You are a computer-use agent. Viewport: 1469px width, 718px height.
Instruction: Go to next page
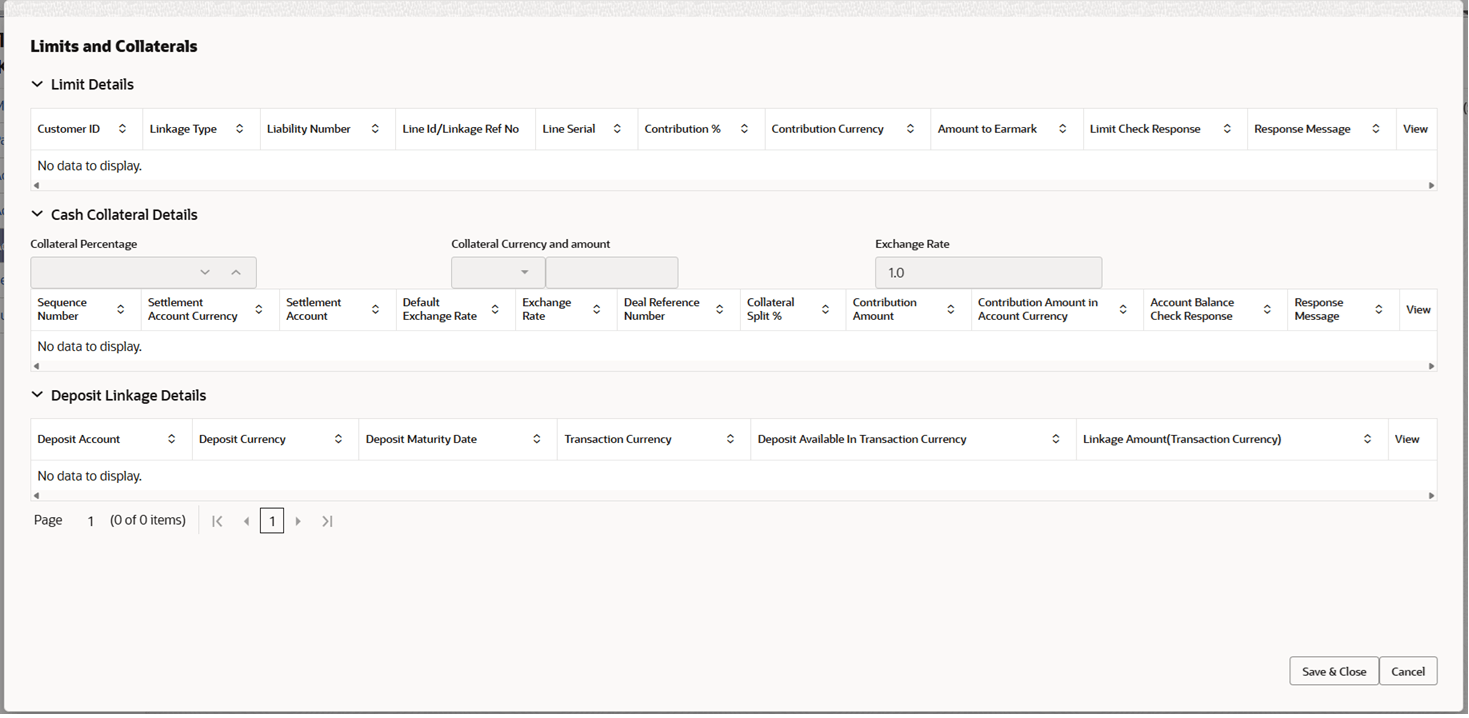298,521
